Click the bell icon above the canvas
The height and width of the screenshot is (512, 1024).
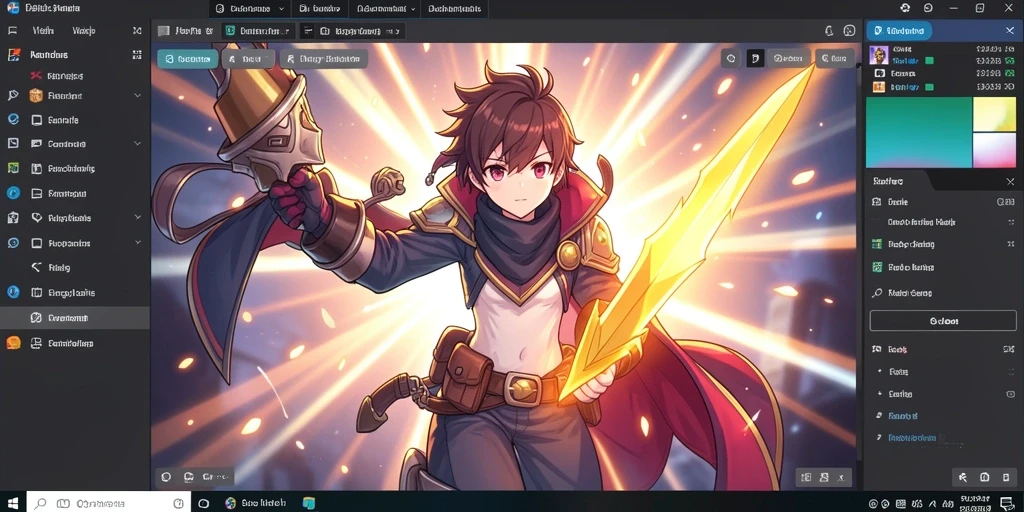[829, 31]
